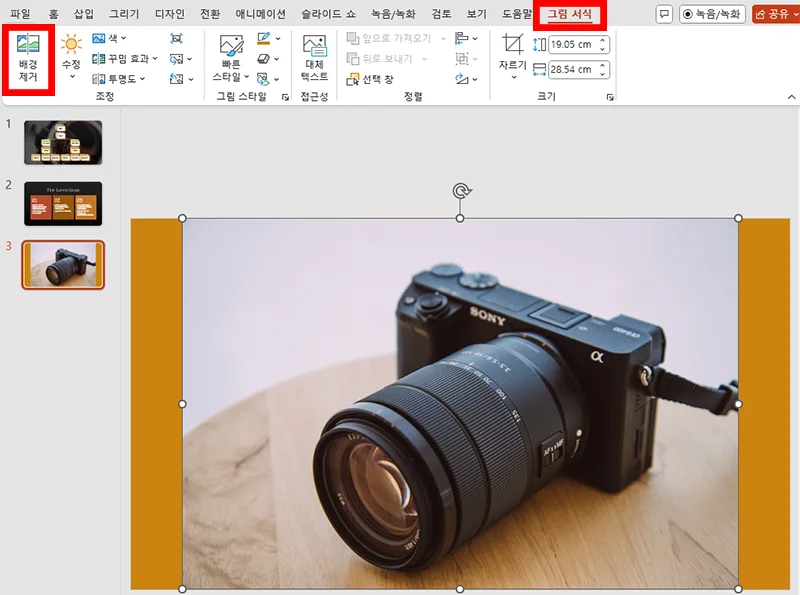The width and height of the screenshot is (800, 595).
Task: Click the picture width field 28.54 cm
Action: [572, 69]
